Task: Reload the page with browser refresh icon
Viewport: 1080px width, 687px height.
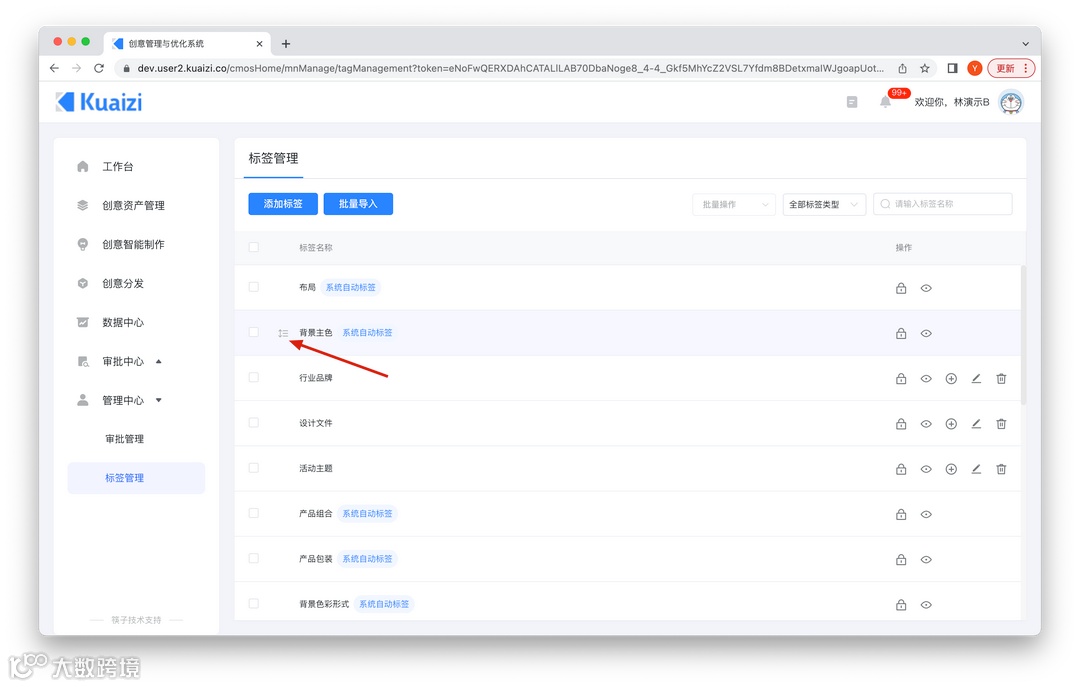Action: pos(99,68)
